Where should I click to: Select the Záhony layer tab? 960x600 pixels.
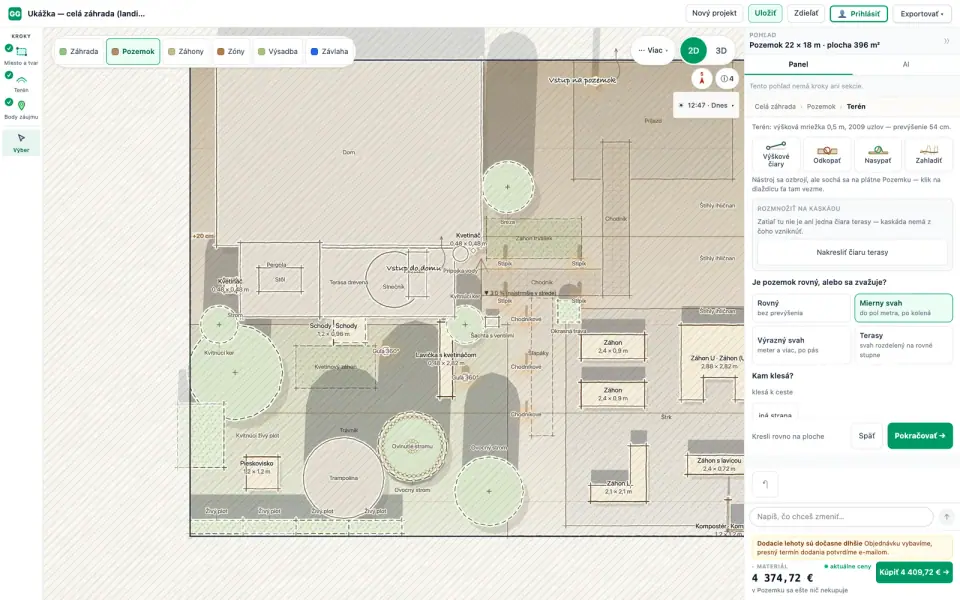186,51
